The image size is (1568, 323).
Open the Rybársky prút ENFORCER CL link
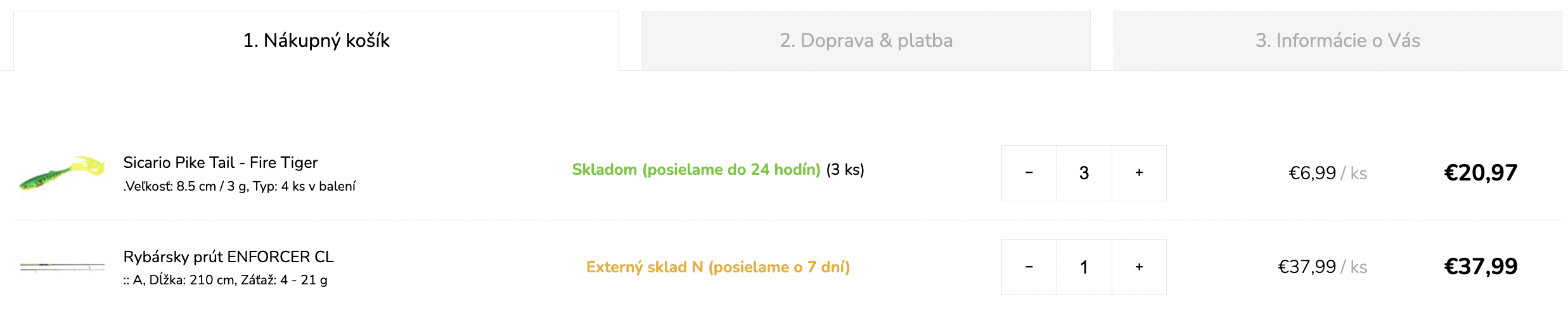228,256
